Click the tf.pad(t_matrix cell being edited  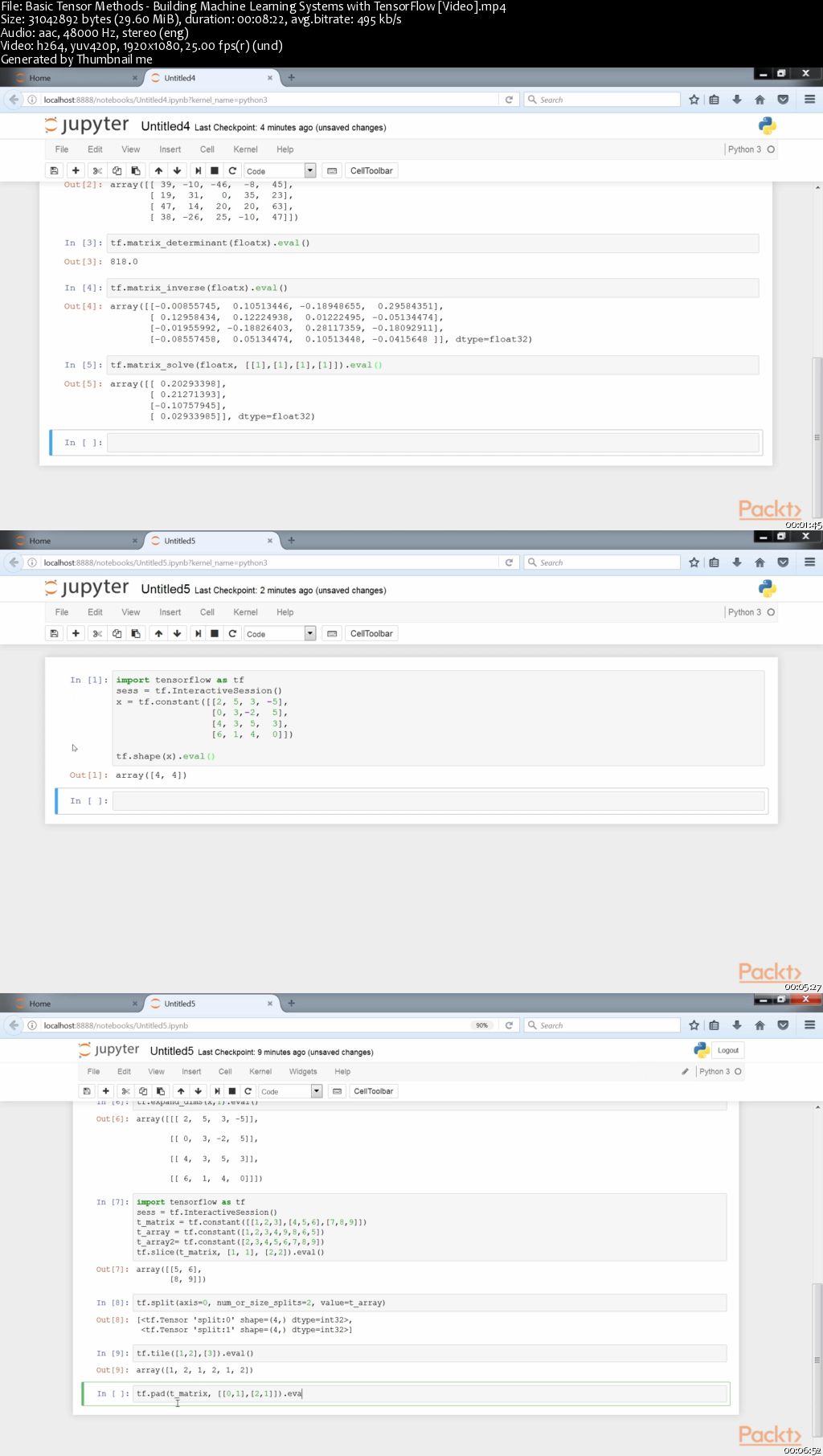432,1393
